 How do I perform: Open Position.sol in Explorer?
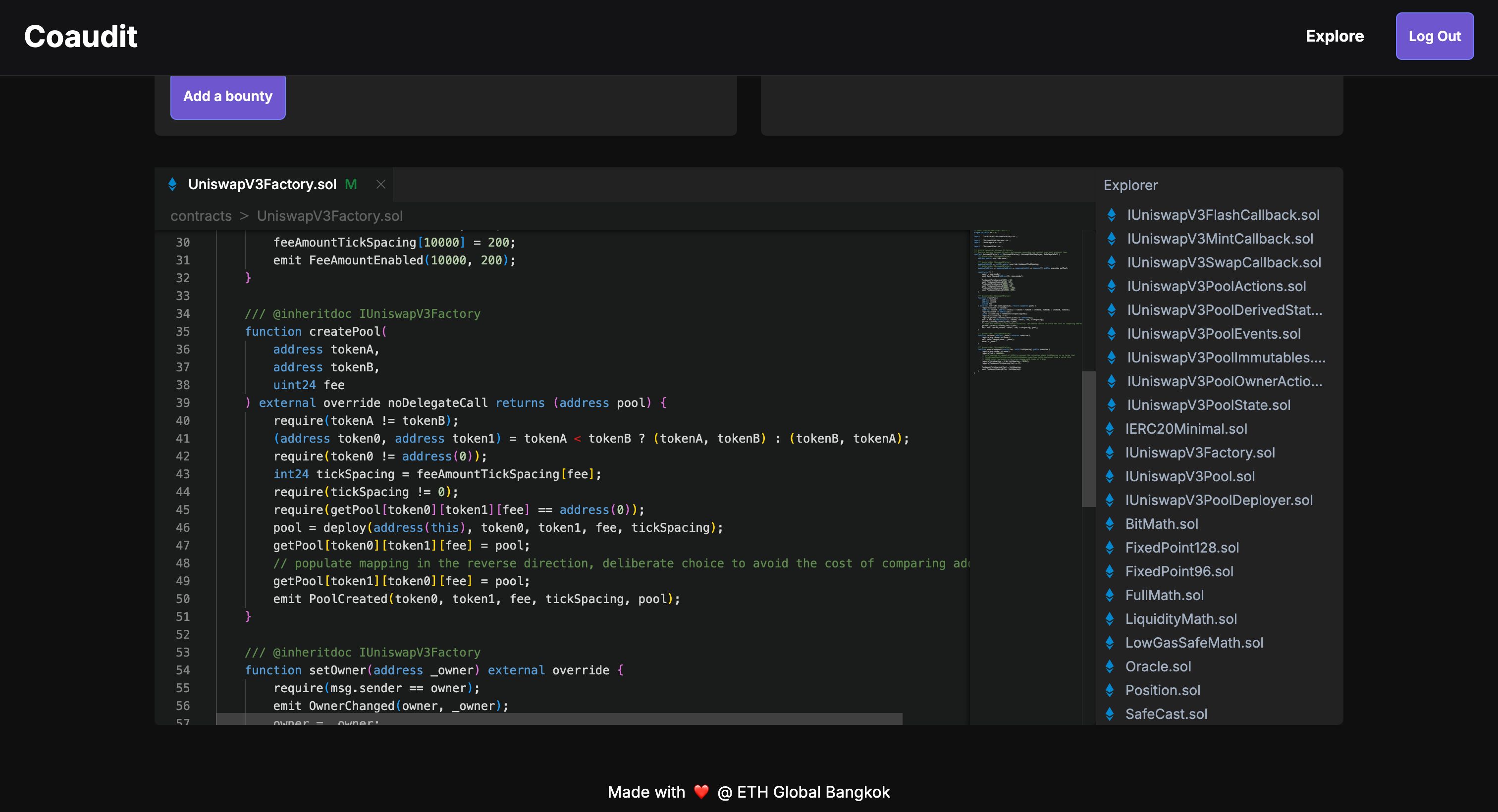[x=1163, y=690]
